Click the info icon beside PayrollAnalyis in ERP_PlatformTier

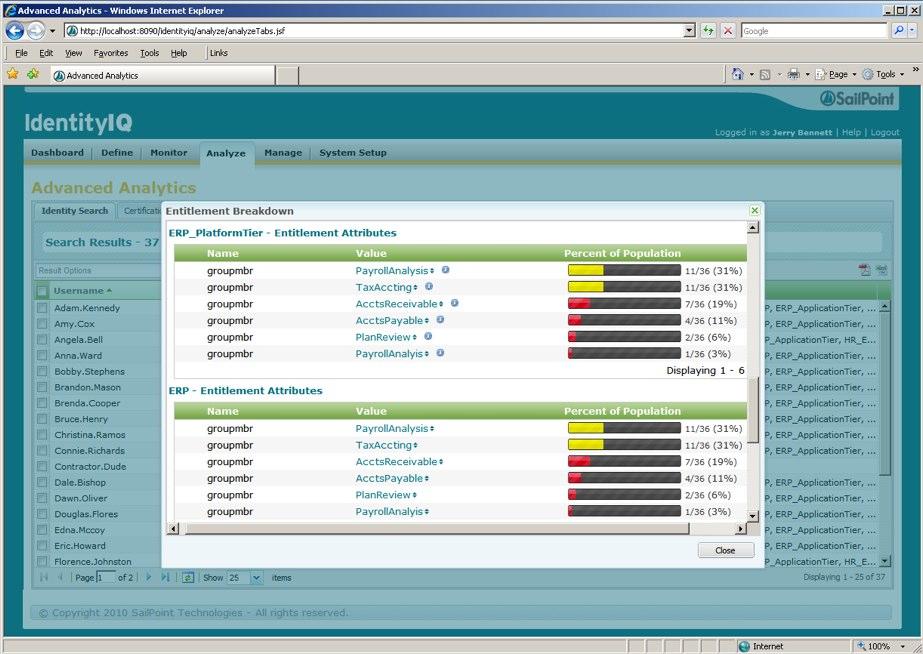[440, 353]
